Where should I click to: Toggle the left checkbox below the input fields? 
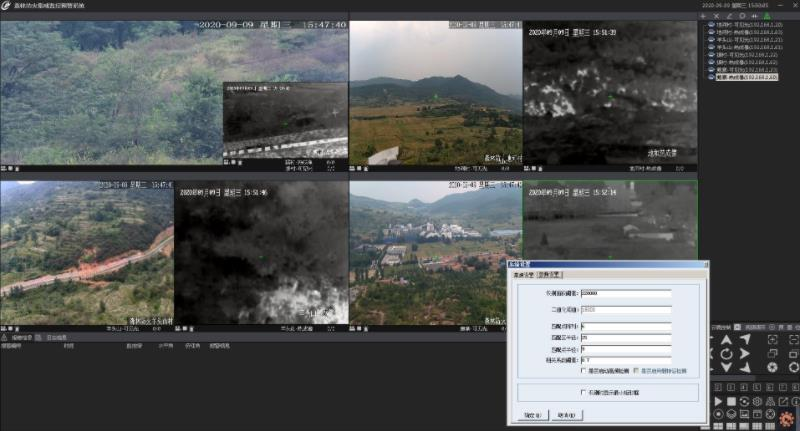(x=585, y=370)
